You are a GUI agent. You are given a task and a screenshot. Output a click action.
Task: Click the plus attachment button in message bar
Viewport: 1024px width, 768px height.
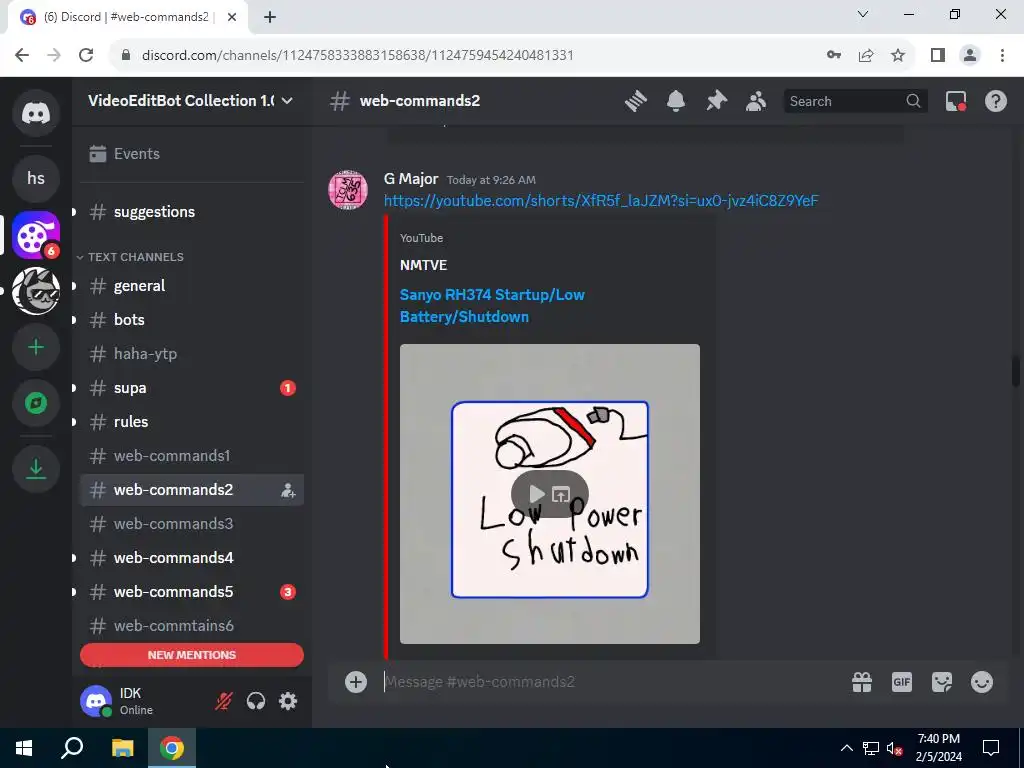[356, 682]
